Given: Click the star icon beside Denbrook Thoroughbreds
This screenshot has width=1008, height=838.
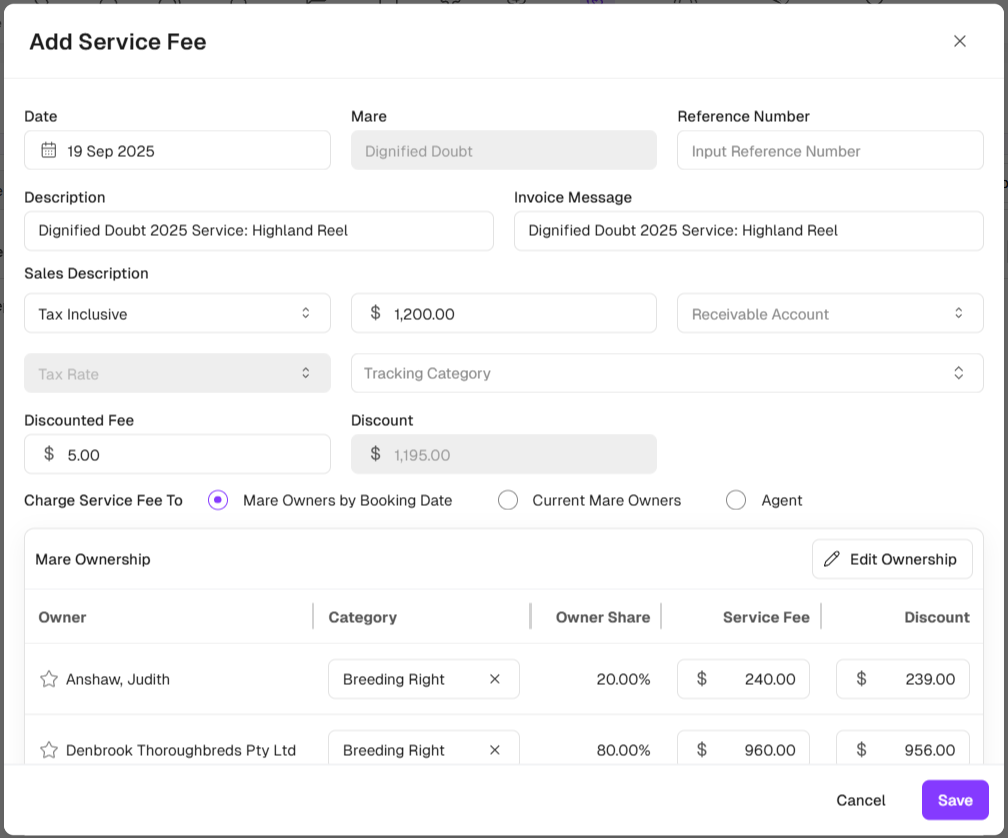Looking at the screenshot, I should pyautogui.click(x=48, y=750).
